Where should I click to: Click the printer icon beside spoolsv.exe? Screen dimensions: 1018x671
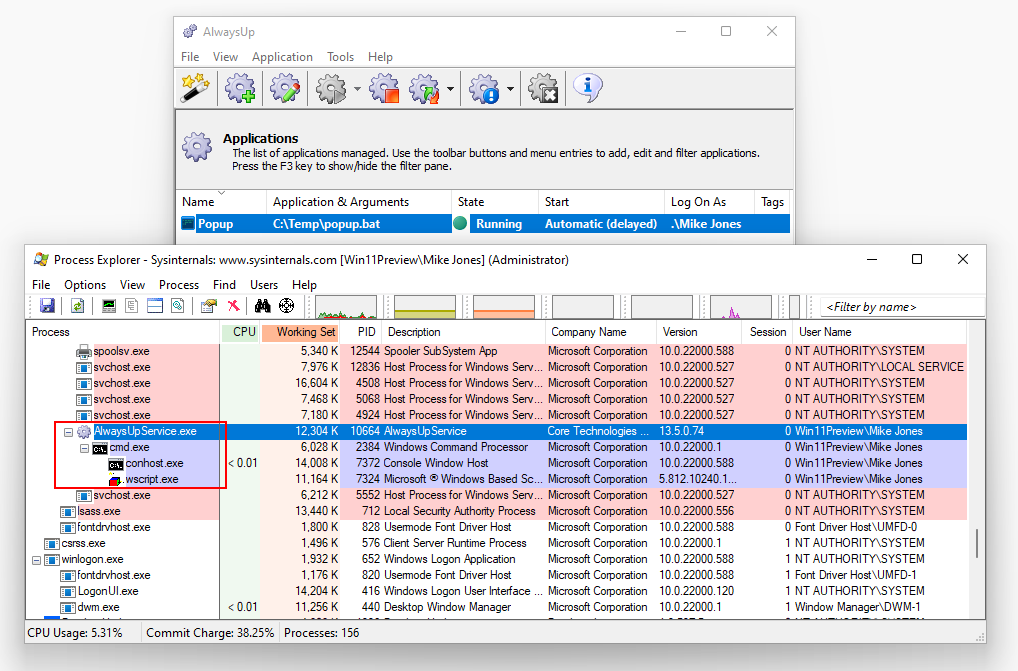pos(84,352)
